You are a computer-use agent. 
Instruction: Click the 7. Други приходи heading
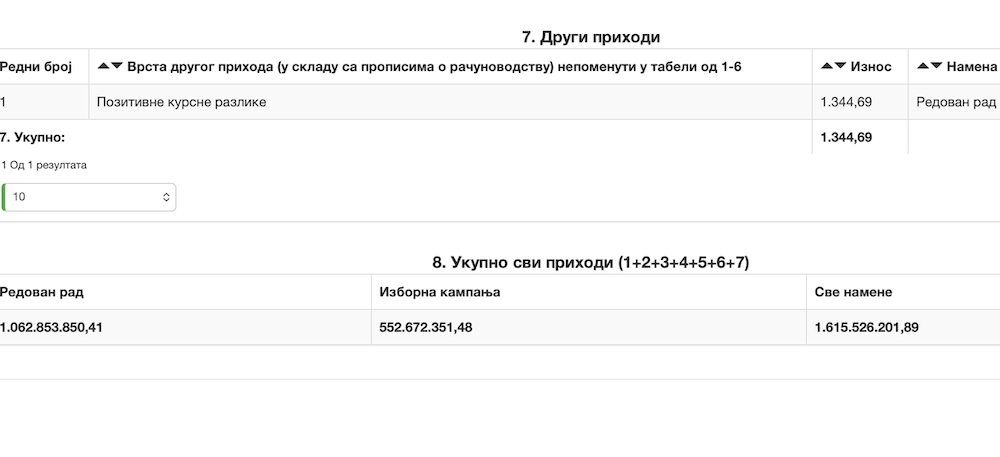pyautogui.click(x=591, y=37)
